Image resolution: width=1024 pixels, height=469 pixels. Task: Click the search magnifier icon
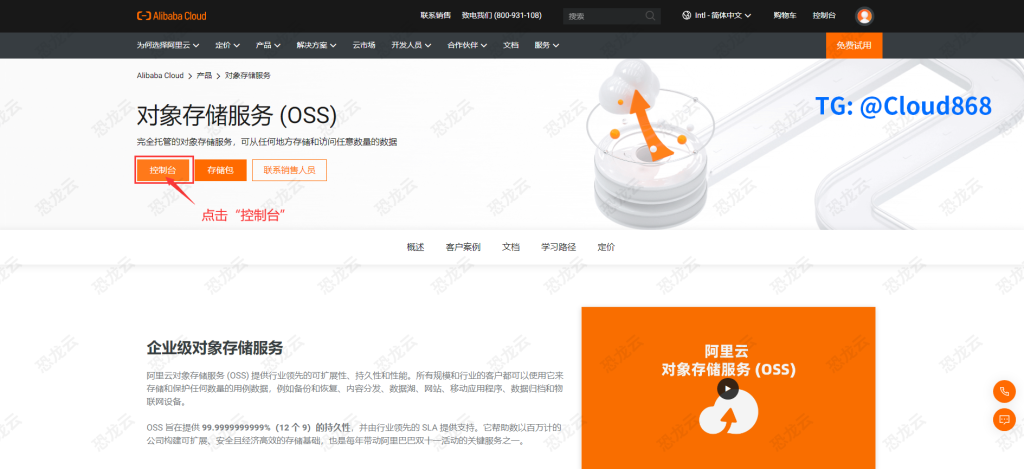650,16
